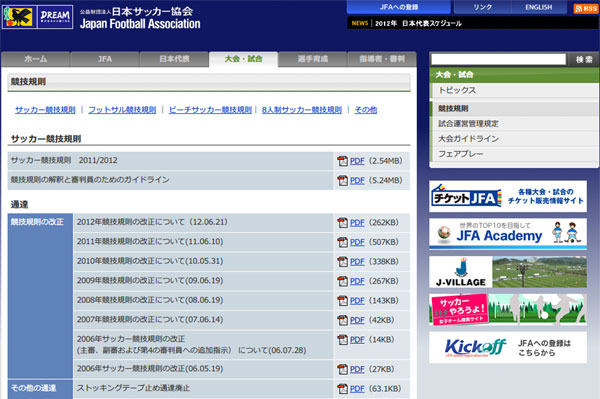Viewport: 600px width, 399px height.
Task: Click the 大会・試合 sidebar header
Action: tap(514, 75)
